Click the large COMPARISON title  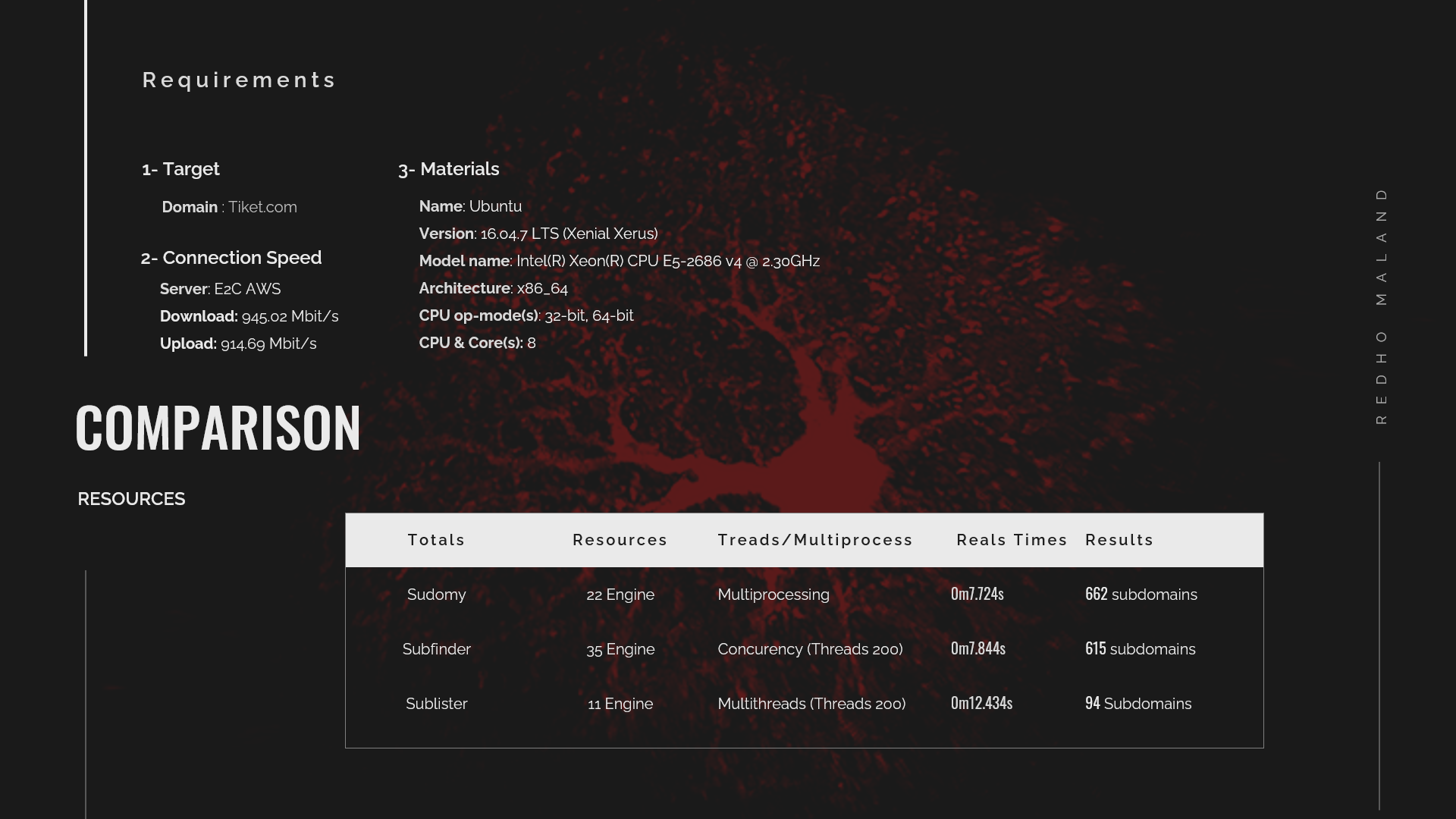(218, 428)
